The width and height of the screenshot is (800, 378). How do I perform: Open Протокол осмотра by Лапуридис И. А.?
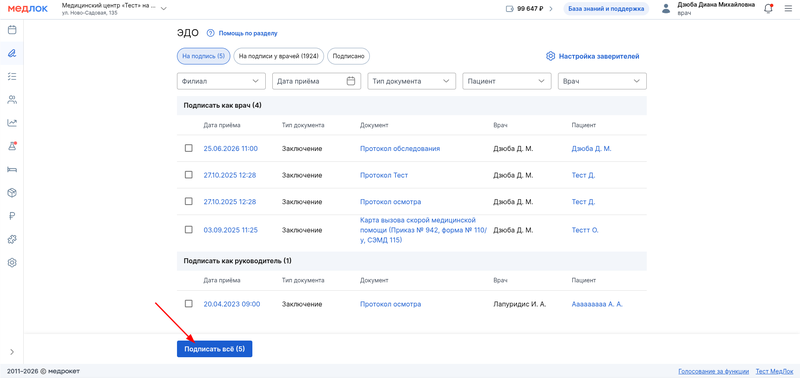390,304
